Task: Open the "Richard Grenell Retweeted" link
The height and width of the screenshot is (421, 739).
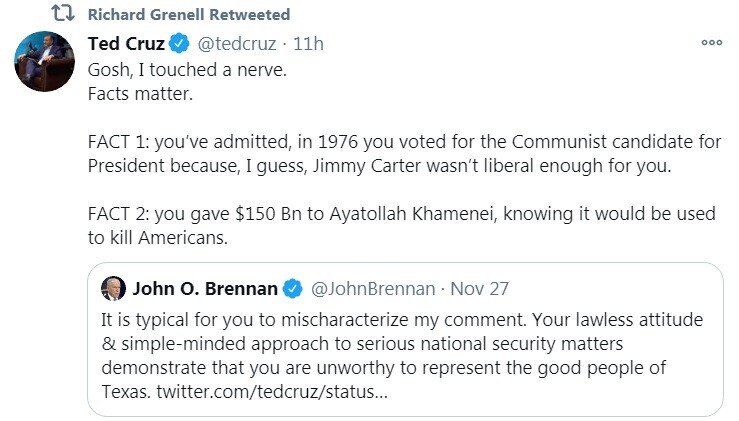Action: tap(189, 15)
